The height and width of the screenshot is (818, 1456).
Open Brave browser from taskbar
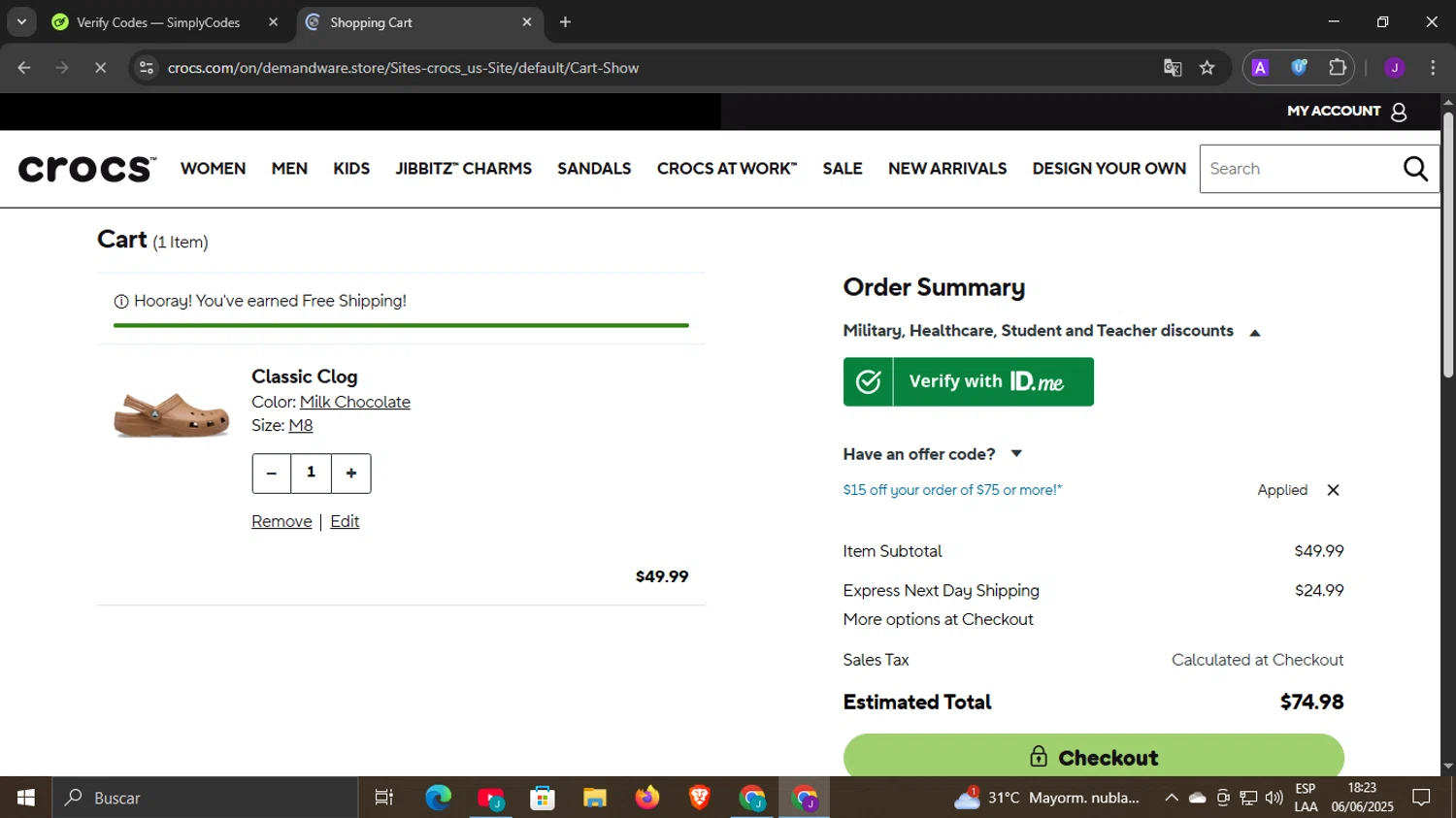click(699, 798)
